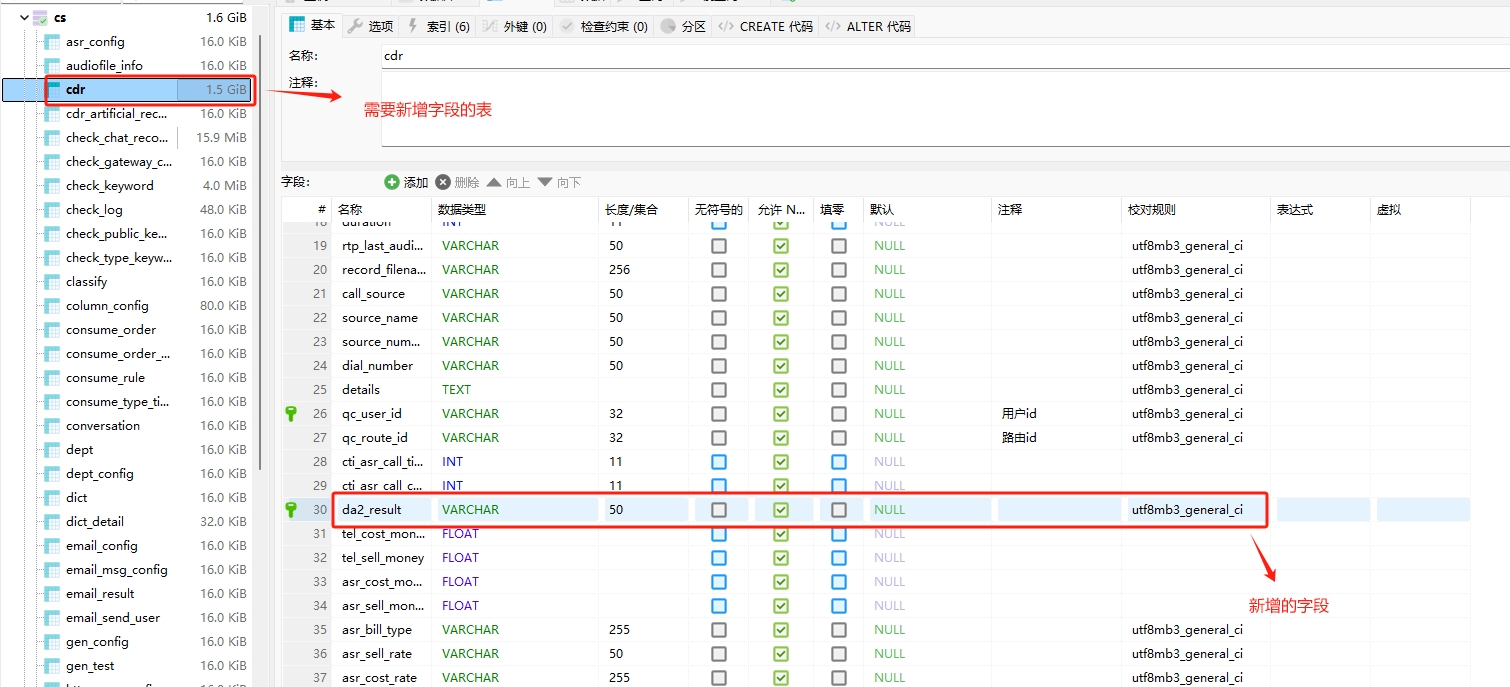Click the move up triangle icon
The width and height of the screenshot is (1510, 687).
click(494, 182)
